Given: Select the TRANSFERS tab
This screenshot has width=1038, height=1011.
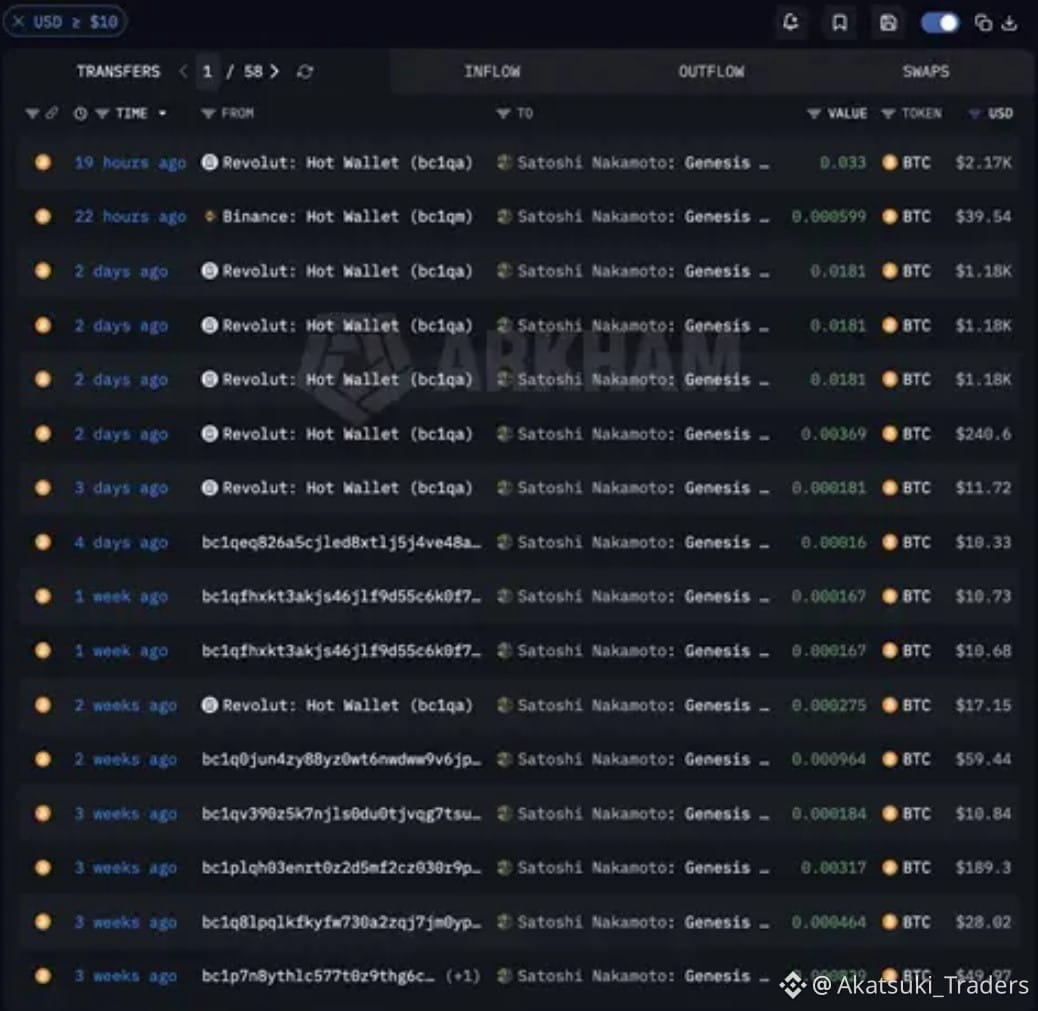Looking at the screenshot, I should pos(118,72).
